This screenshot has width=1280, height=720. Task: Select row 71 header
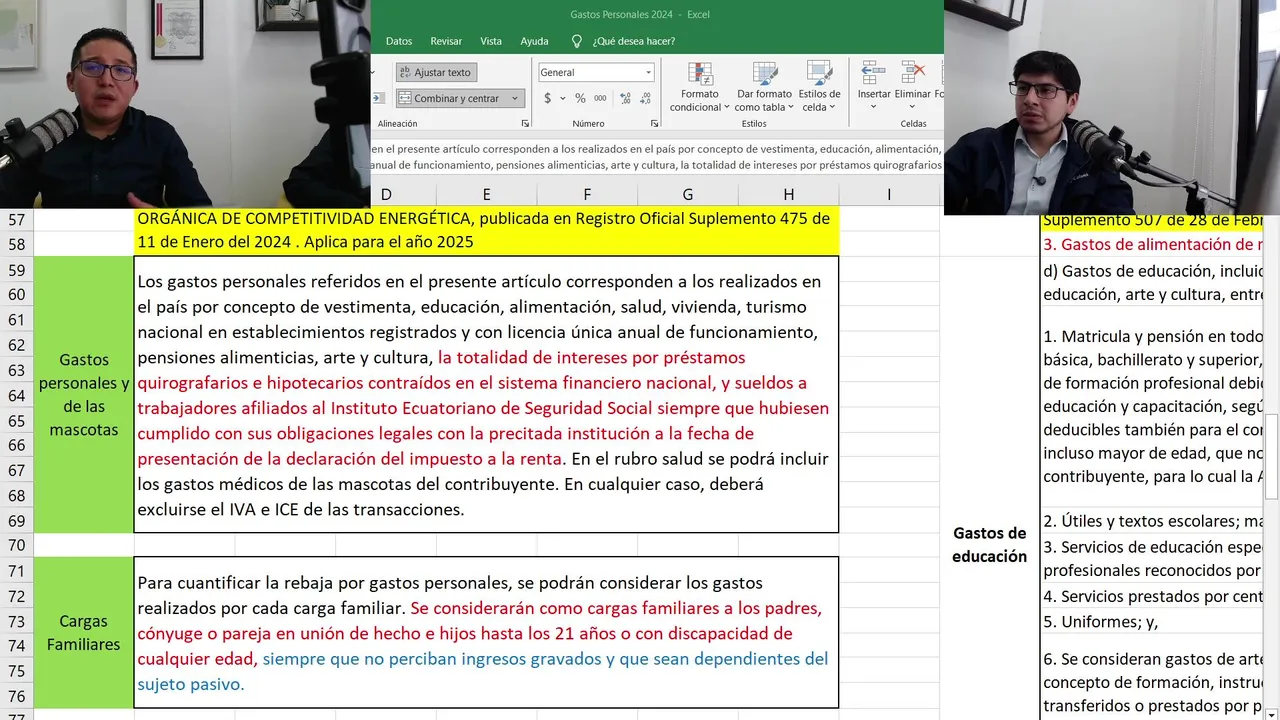16,572
